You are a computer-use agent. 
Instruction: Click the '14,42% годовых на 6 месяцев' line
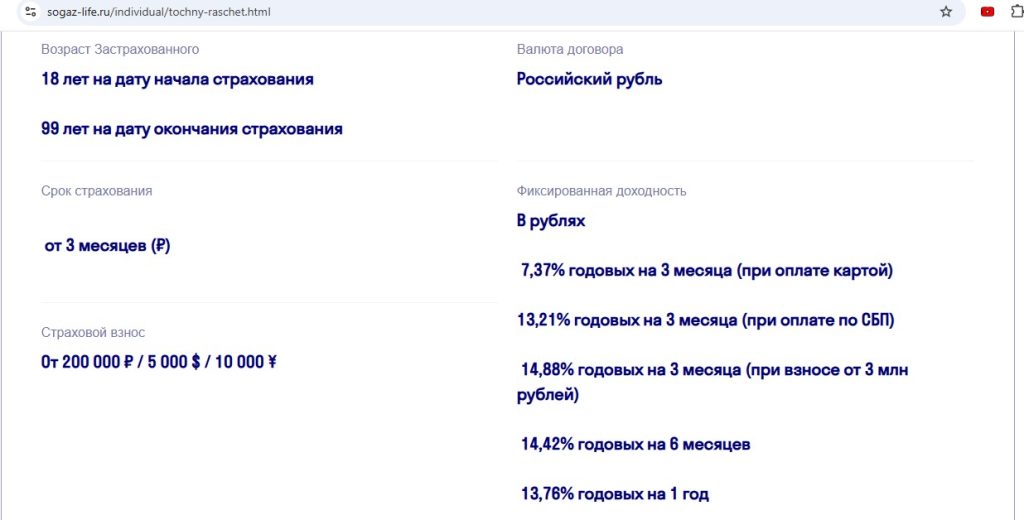click(x=635, y=445)
